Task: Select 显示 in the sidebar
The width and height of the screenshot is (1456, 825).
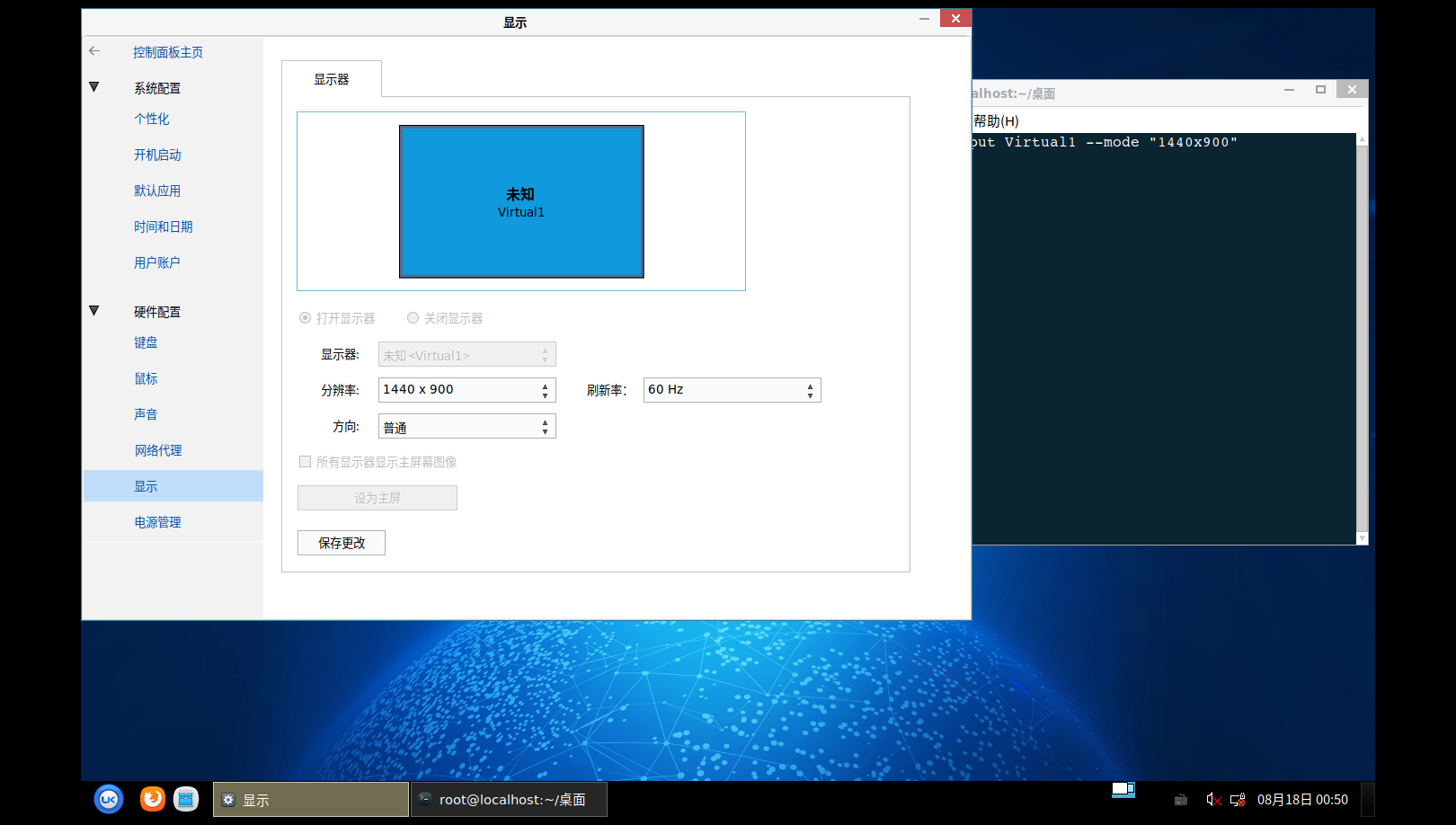Action: coord(173,485)
